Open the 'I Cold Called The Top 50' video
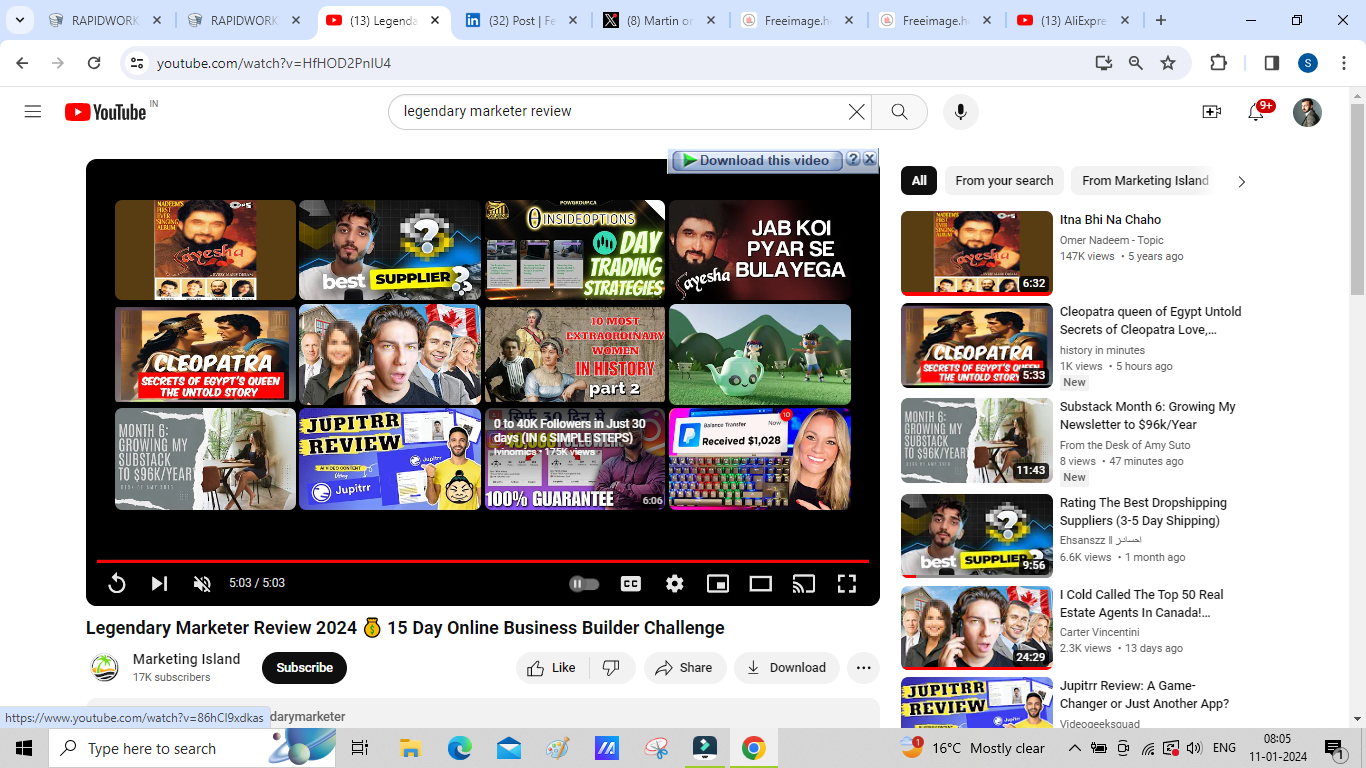This screenshot has width=1366, height=768. click(x=1142, y=604)
